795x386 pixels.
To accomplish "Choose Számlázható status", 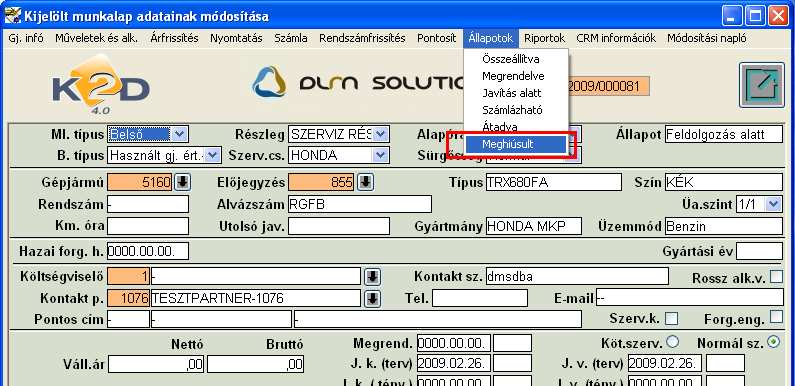I will (516, 110).
